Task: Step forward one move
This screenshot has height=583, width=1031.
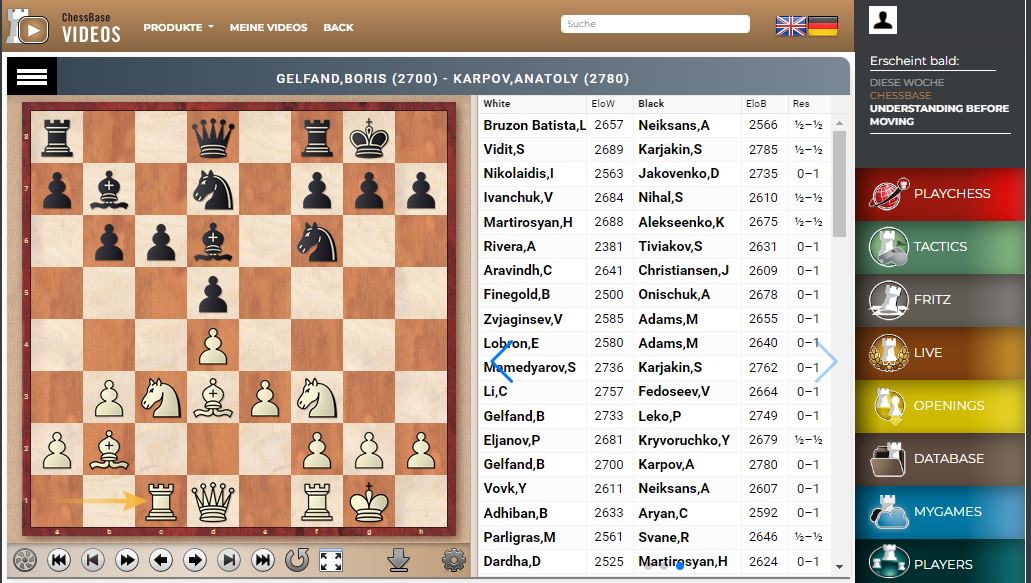Action: [196, 562]
